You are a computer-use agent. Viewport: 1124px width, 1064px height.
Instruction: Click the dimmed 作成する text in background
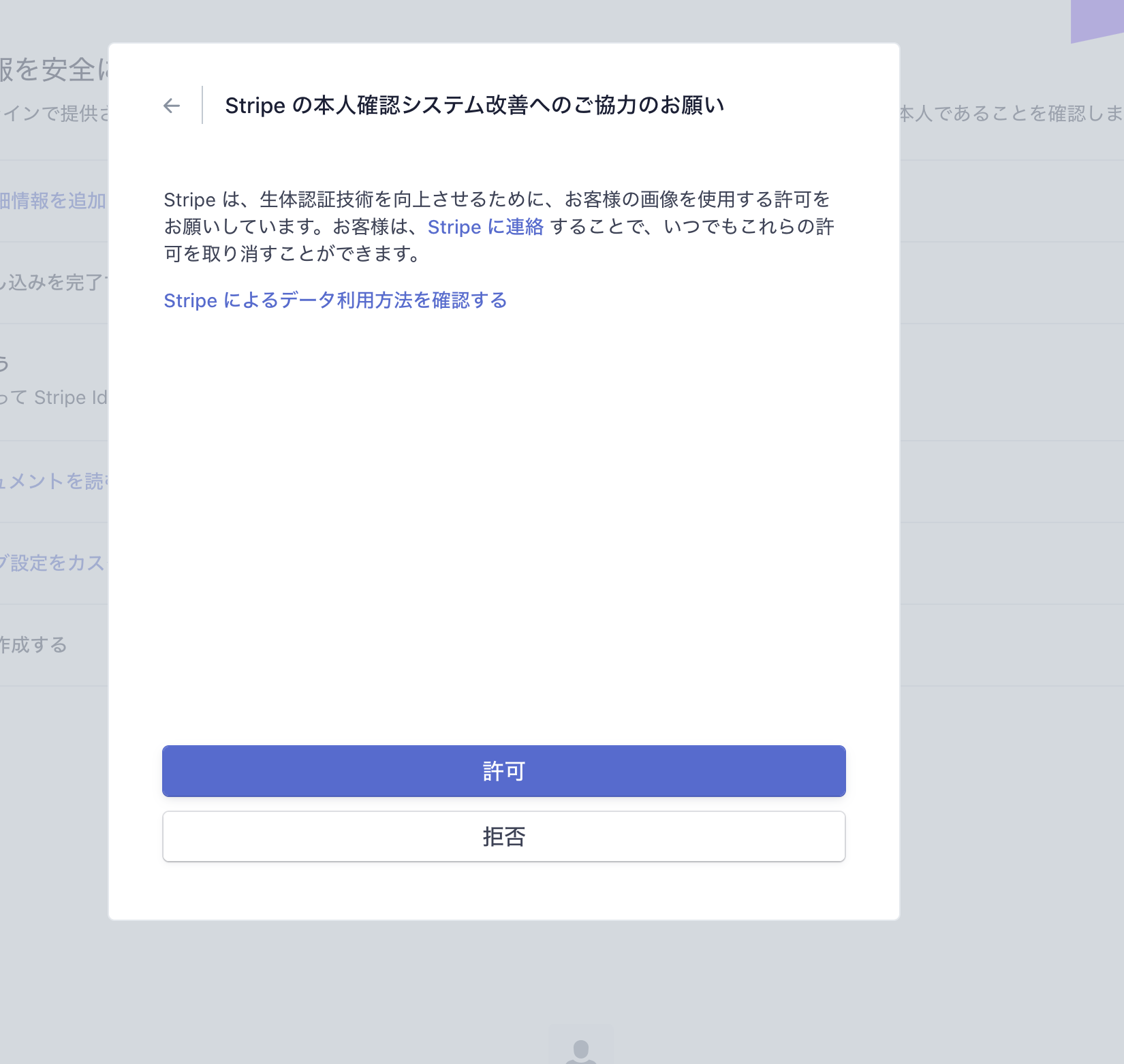[33, 645]
